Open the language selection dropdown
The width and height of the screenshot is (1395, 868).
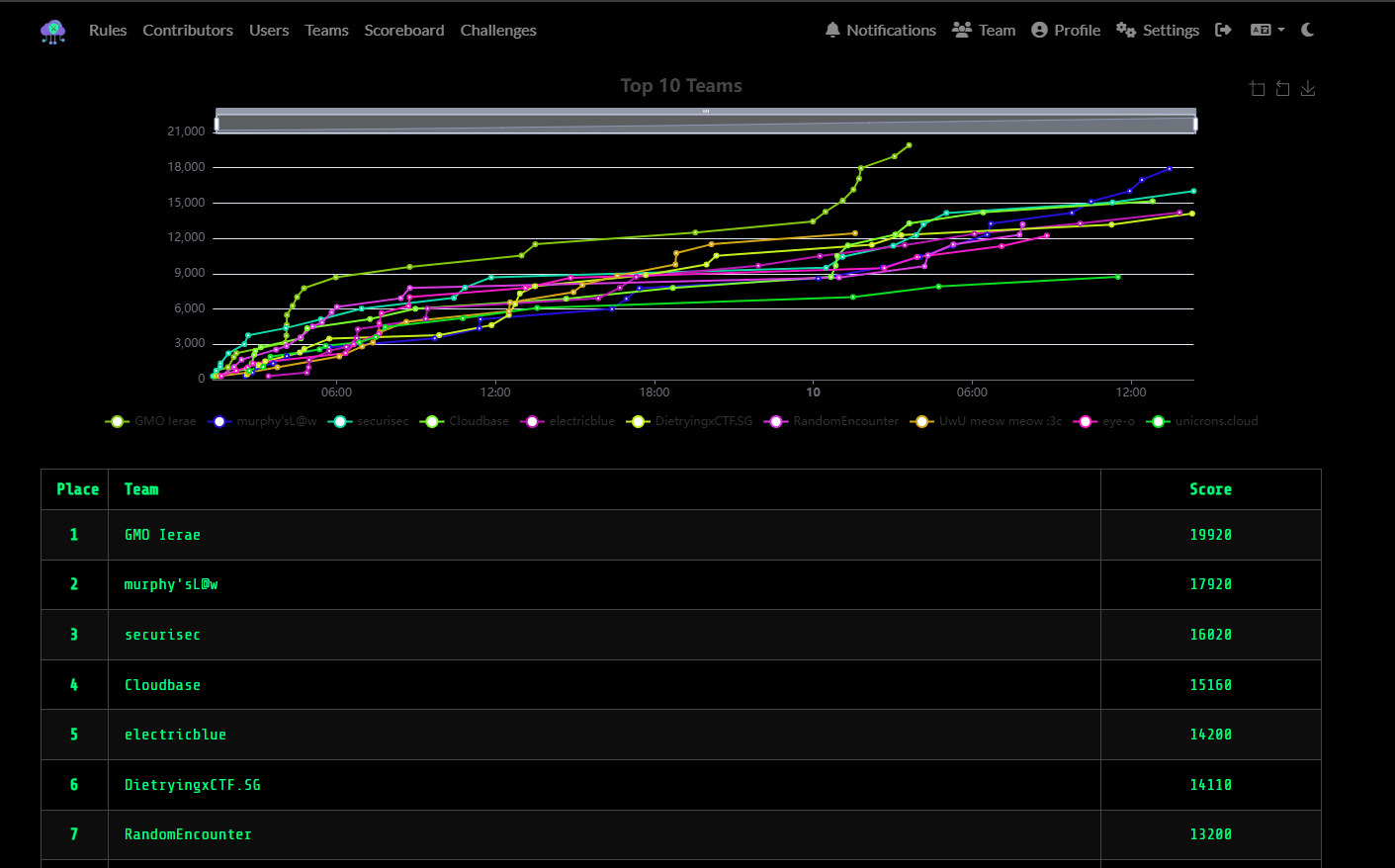coord(1267,31)
